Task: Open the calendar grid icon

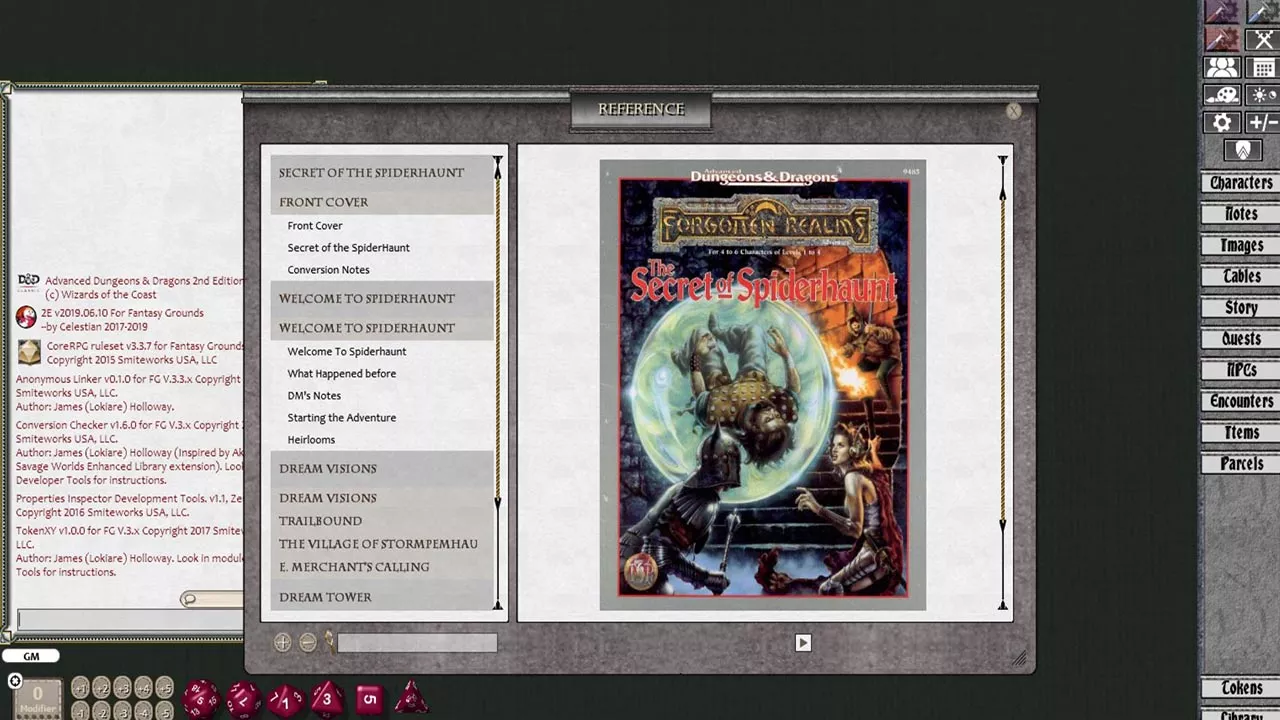Action: point(1263,67)
